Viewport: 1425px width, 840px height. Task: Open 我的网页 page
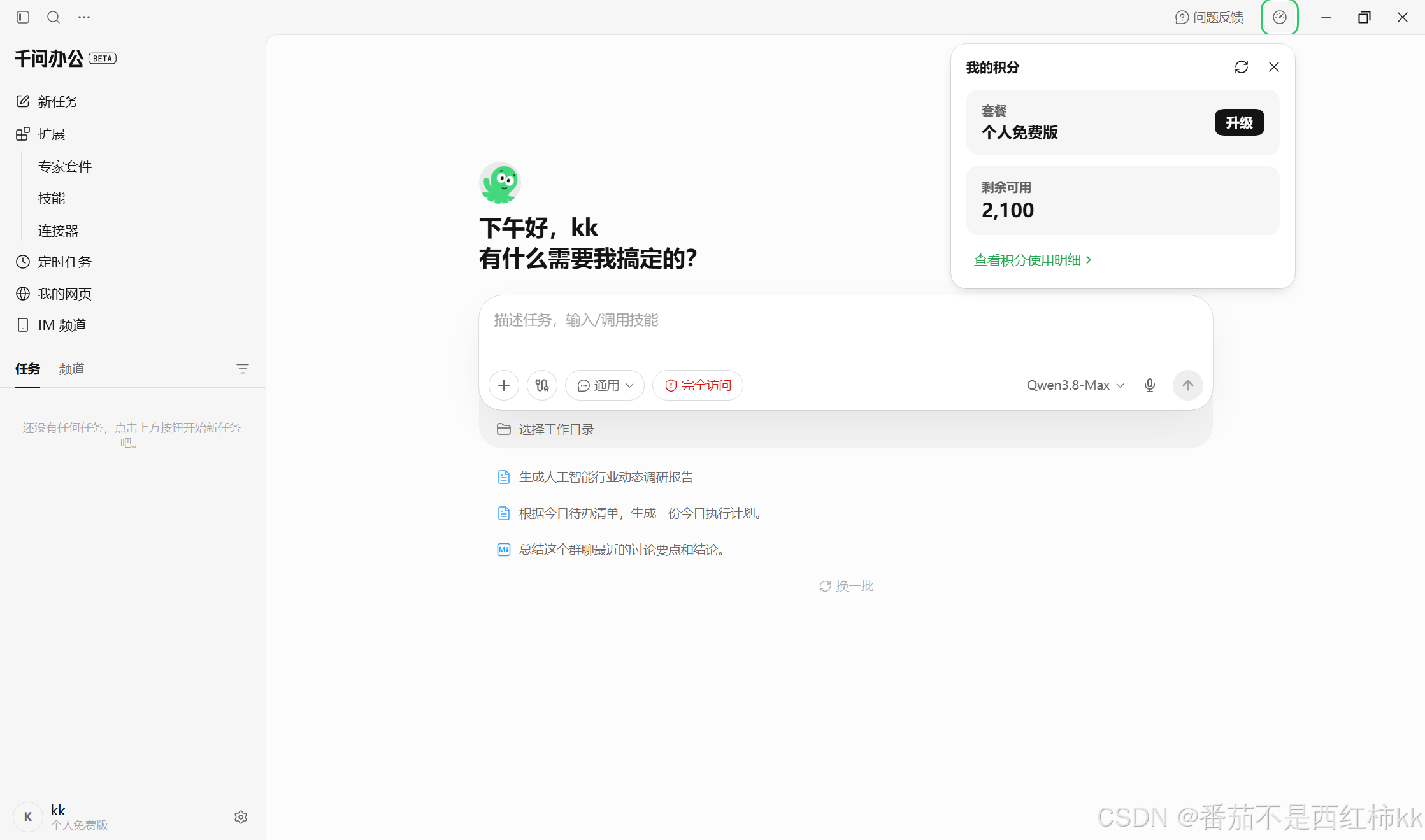tap(54, 294)
